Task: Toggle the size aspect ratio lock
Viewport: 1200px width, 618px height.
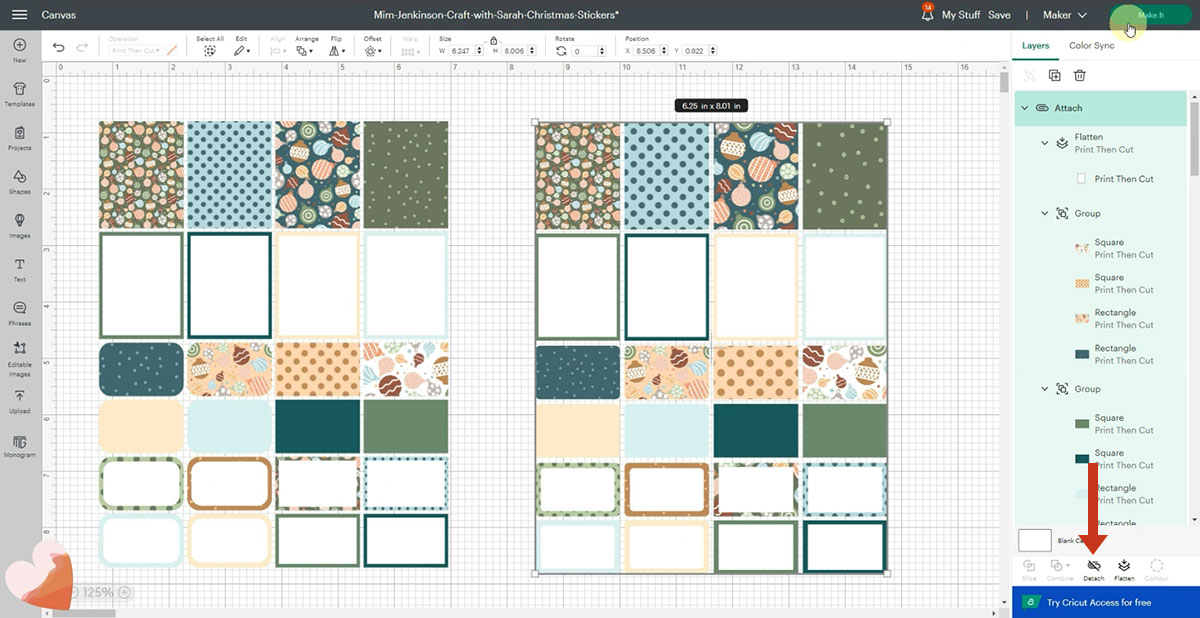Action: [x=494, y=39]
